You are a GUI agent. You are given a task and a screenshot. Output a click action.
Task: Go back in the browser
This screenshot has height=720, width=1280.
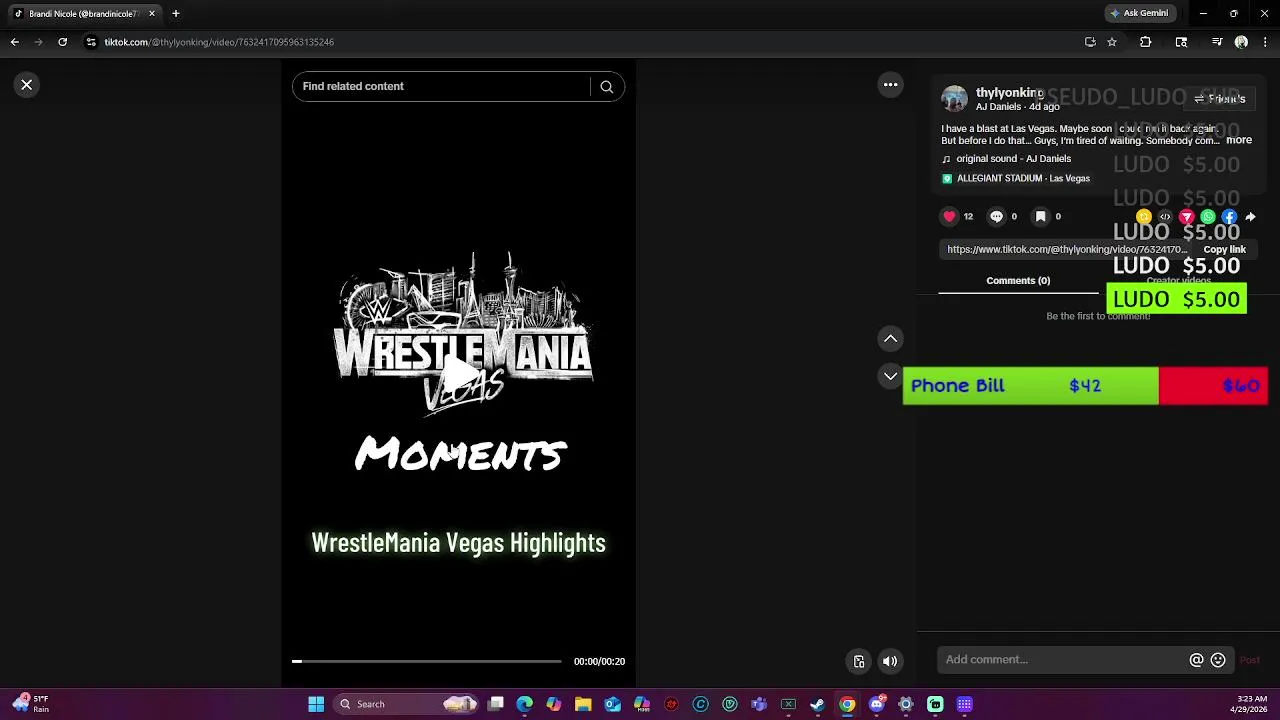coord(14,42)
